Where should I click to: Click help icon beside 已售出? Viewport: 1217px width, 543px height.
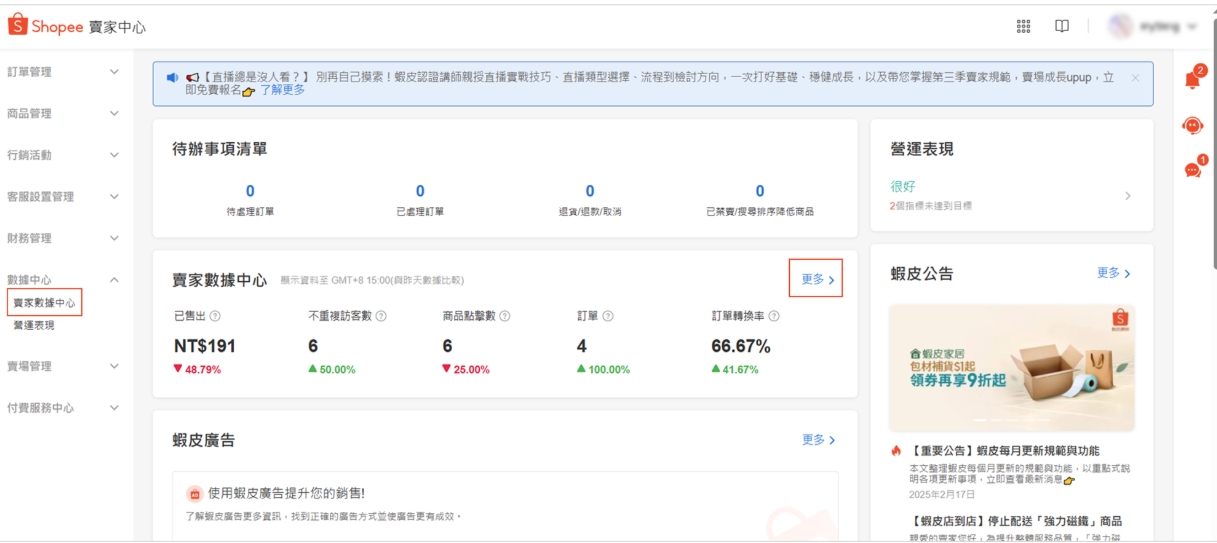click(x=215, y=316)
